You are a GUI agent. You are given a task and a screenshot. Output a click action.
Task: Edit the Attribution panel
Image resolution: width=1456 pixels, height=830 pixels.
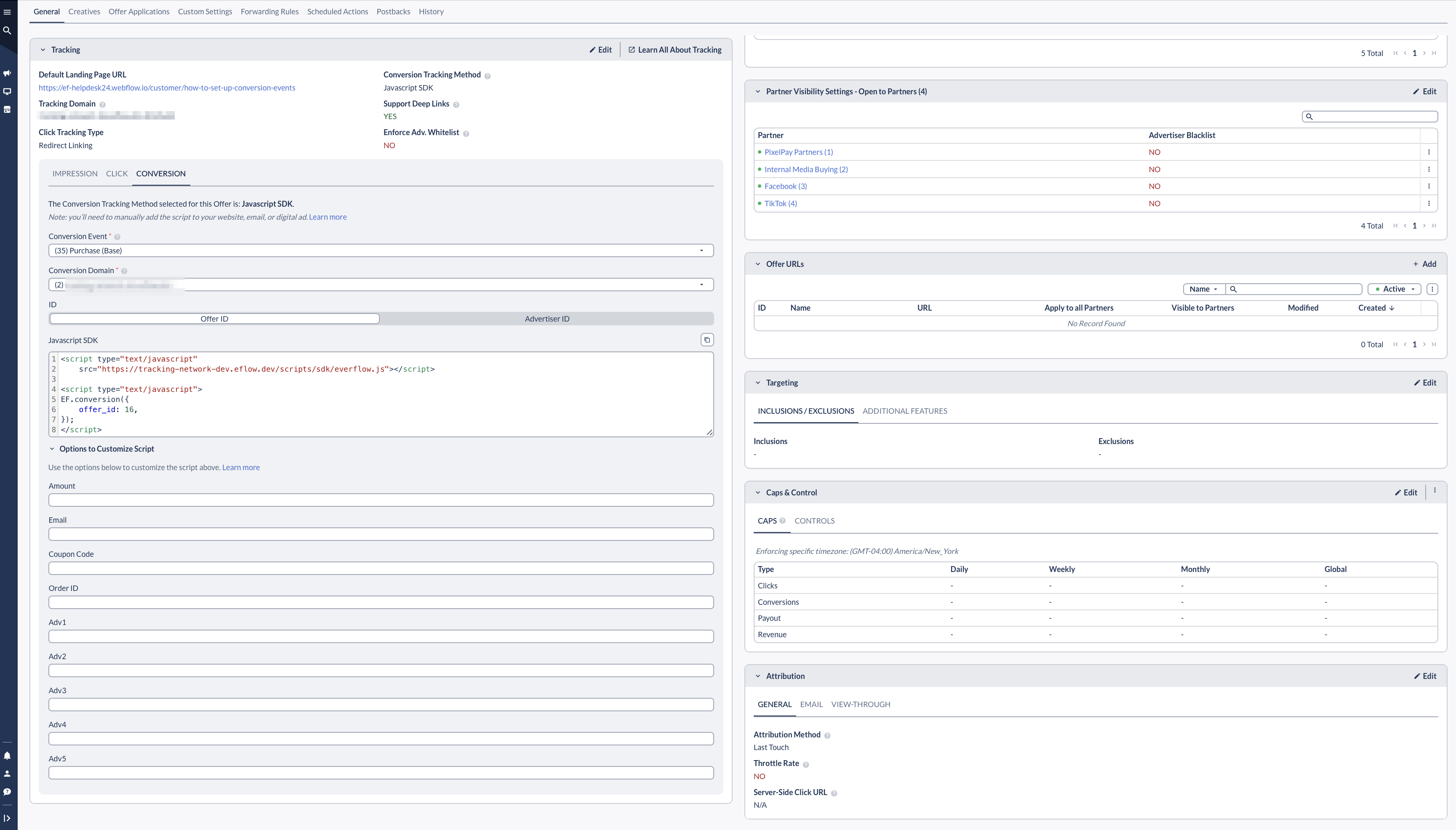coord(1424,676)
